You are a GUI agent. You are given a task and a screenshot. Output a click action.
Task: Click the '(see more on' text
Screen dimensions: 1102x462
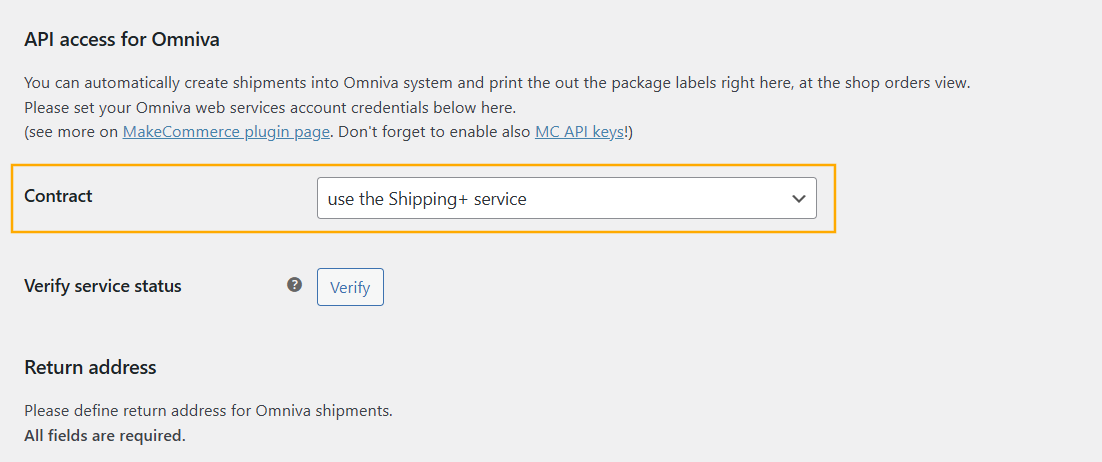point(71,131)
